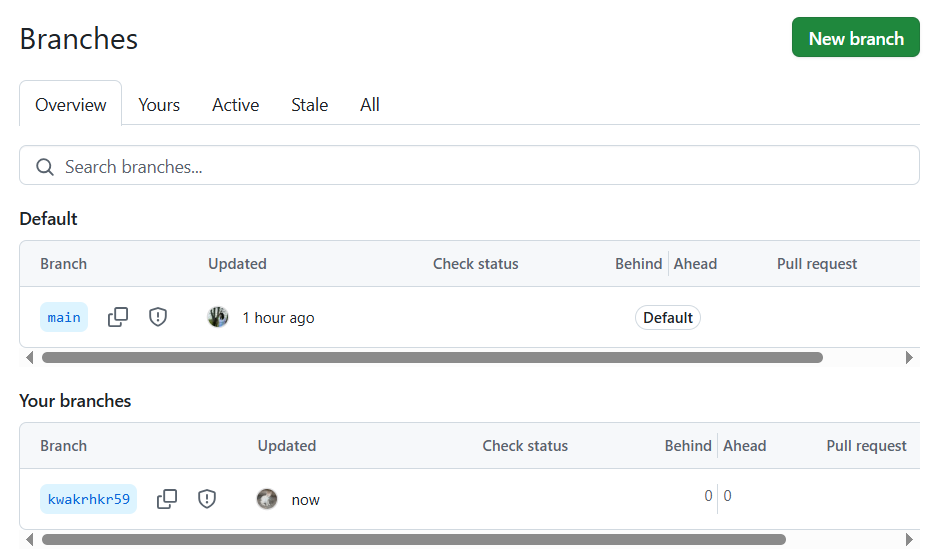The image size is (940, 551).
Task: Open the kwakrhkr59 branch protection shield icon
Action: pos(207,498)
